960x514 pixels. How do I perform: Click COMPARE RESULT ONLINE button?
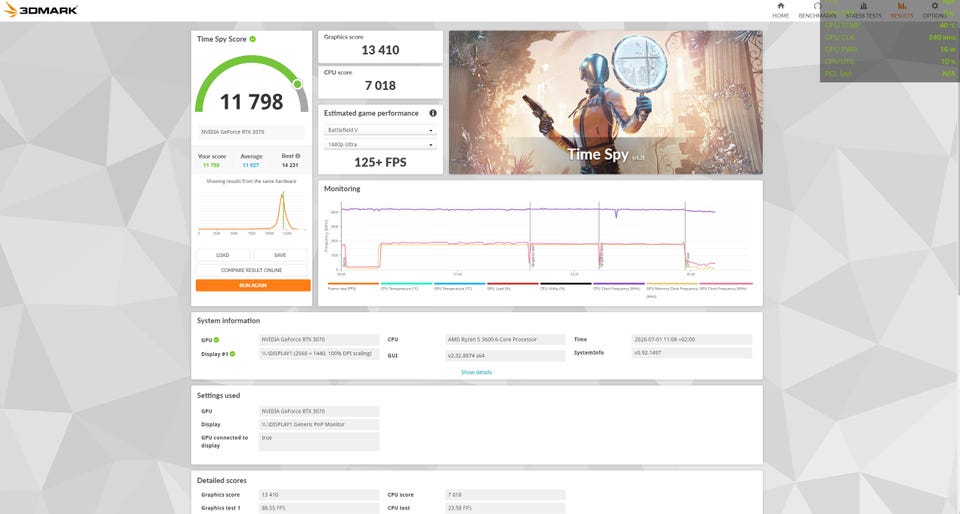[252, 270]
